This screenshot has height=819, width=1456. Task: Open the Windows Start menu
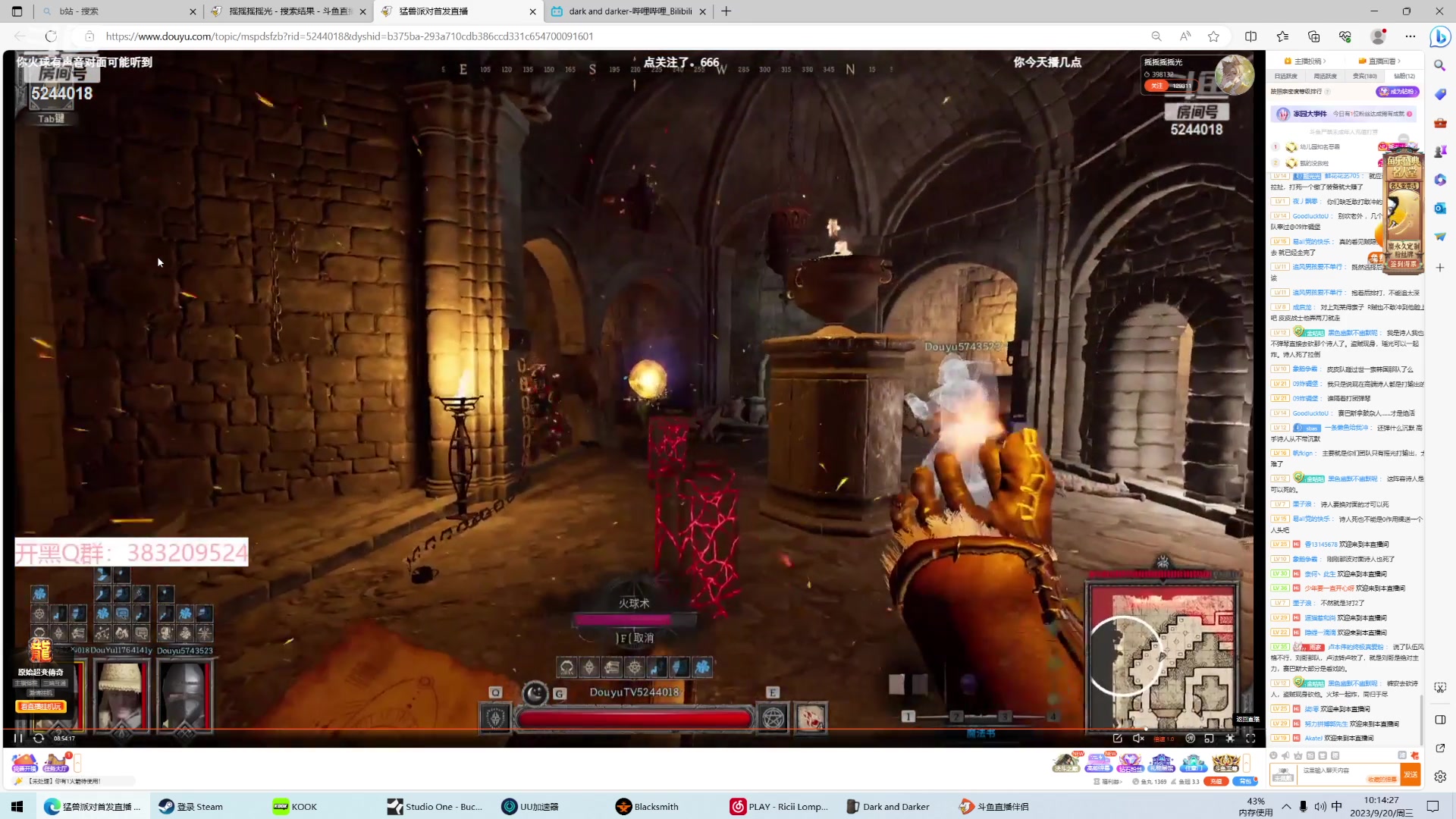point(17,807)
